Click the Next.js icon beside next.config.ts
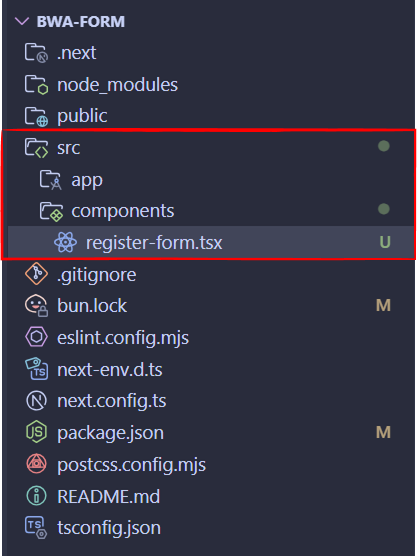 pos(36,401)
